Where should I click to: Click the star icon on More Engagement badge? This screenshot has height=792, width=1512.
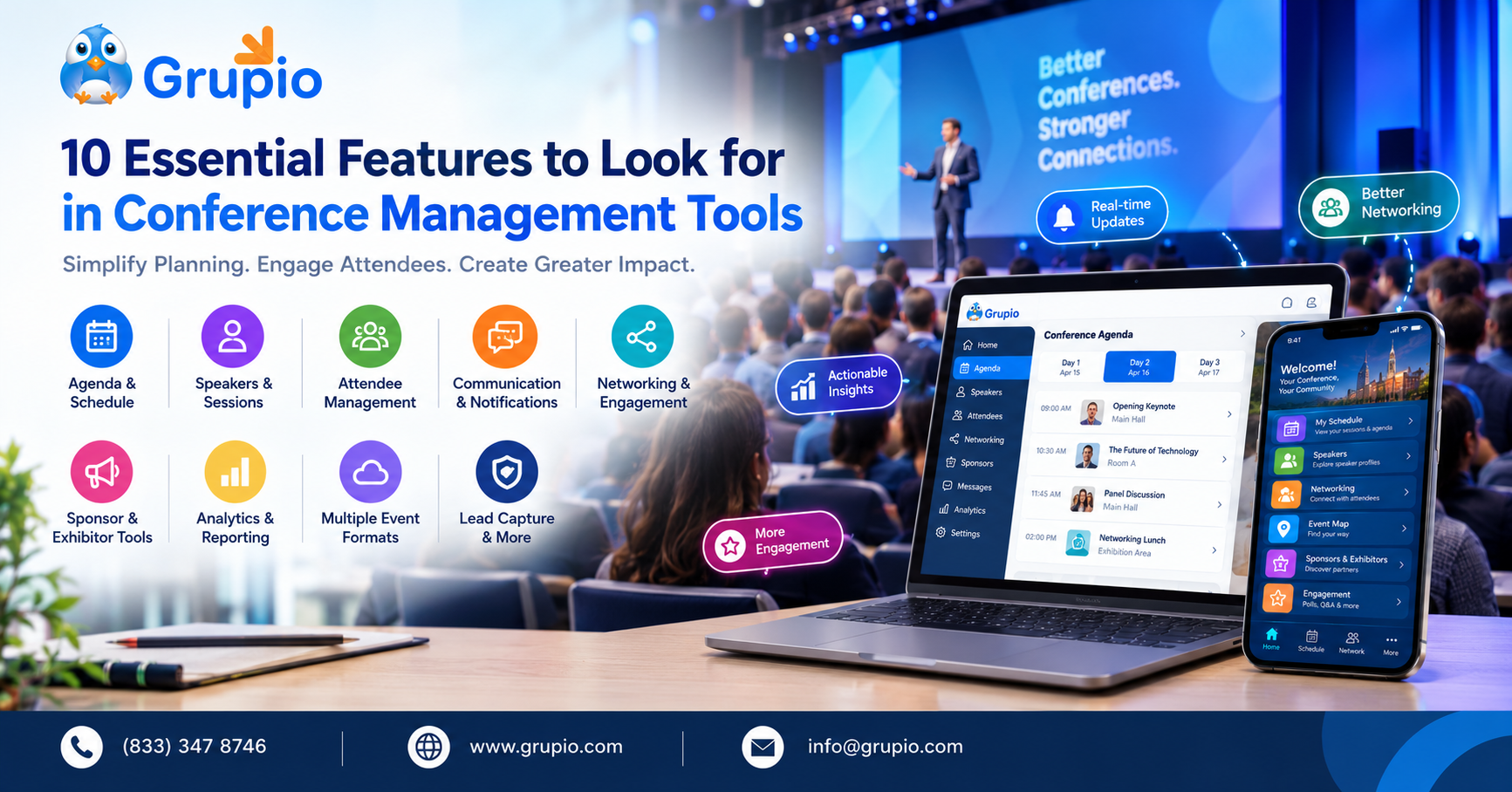(730, 547)
